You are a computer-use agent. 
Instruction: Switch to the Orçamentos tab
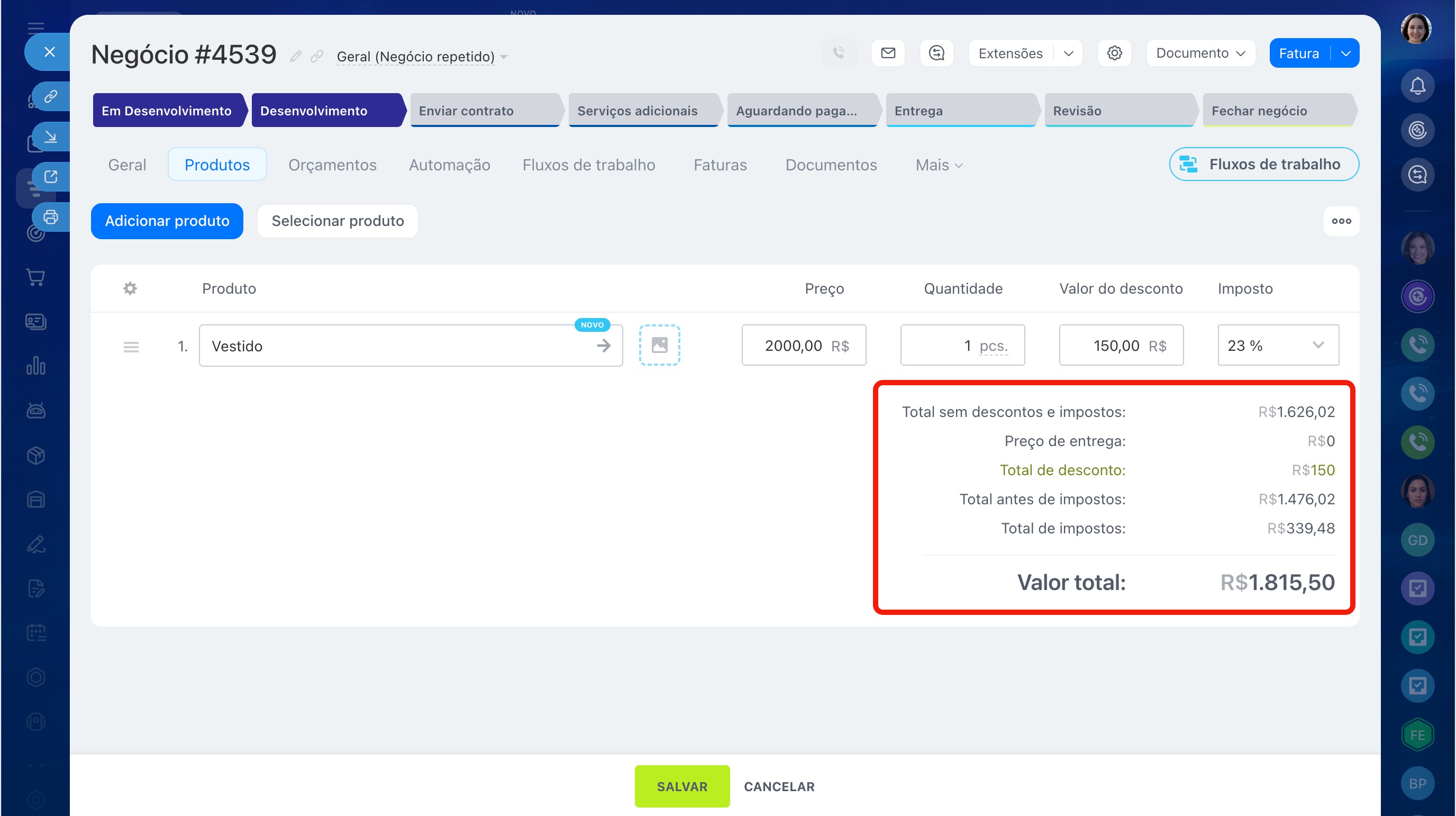[x=332, y=165]
